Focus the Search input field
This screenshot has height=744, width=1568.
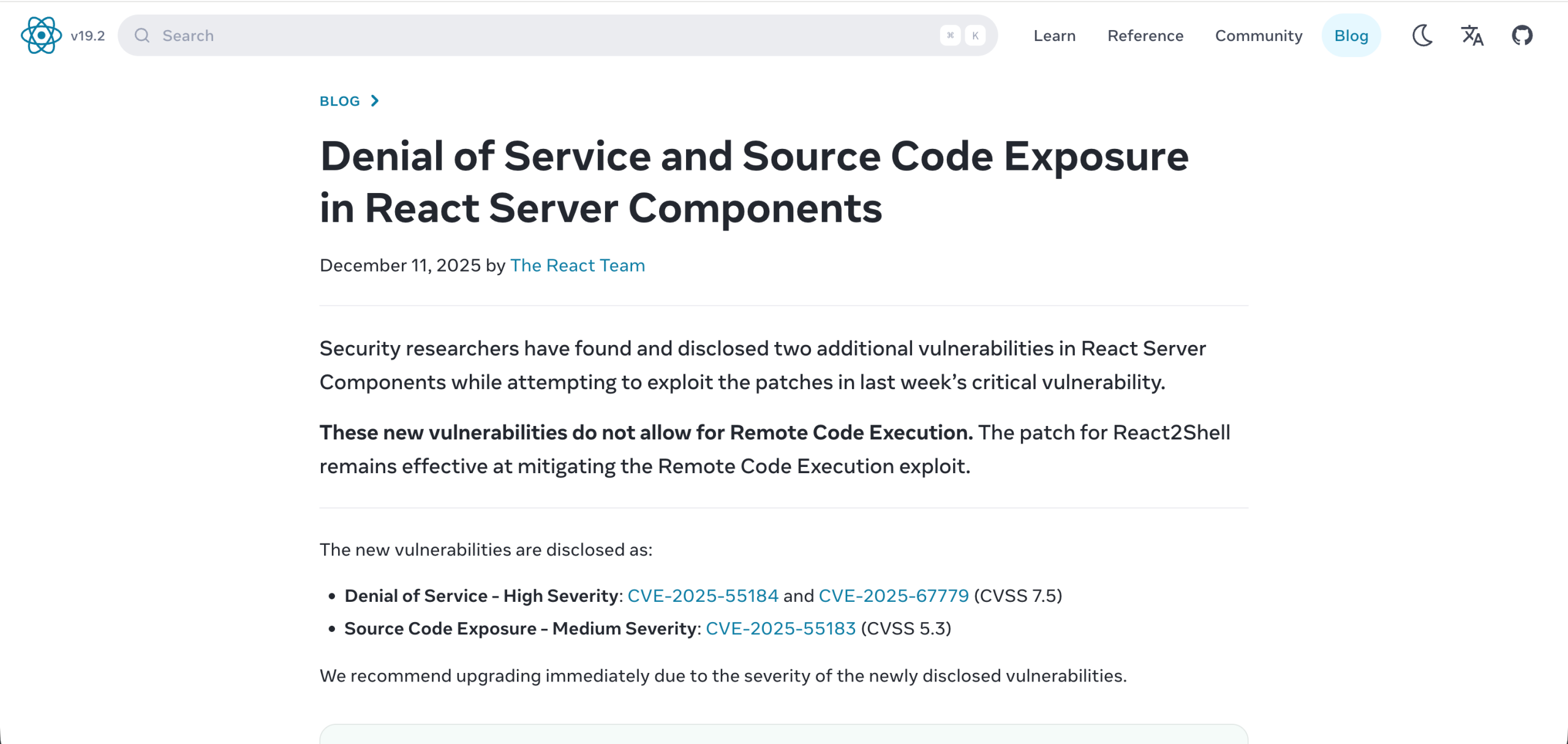[x=539, y=36]
